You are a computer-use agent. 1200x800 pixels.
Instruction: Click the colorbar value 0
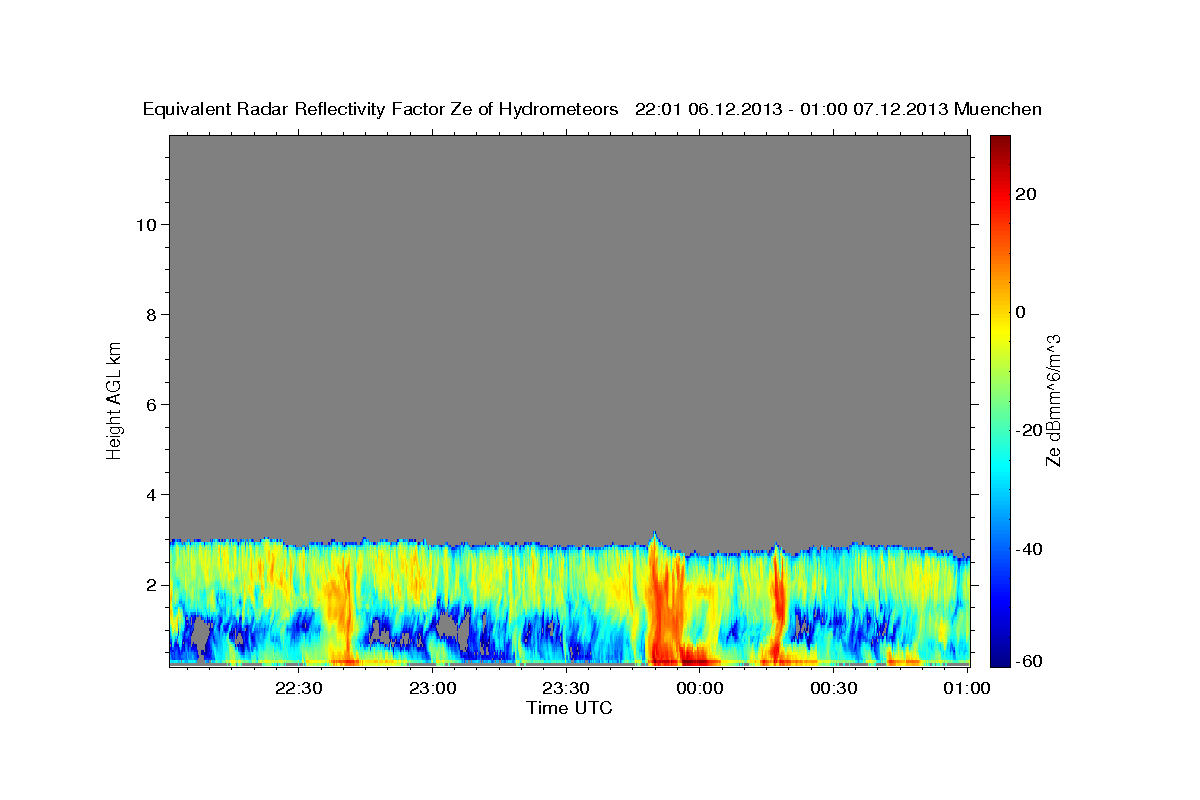(1020, 312)
